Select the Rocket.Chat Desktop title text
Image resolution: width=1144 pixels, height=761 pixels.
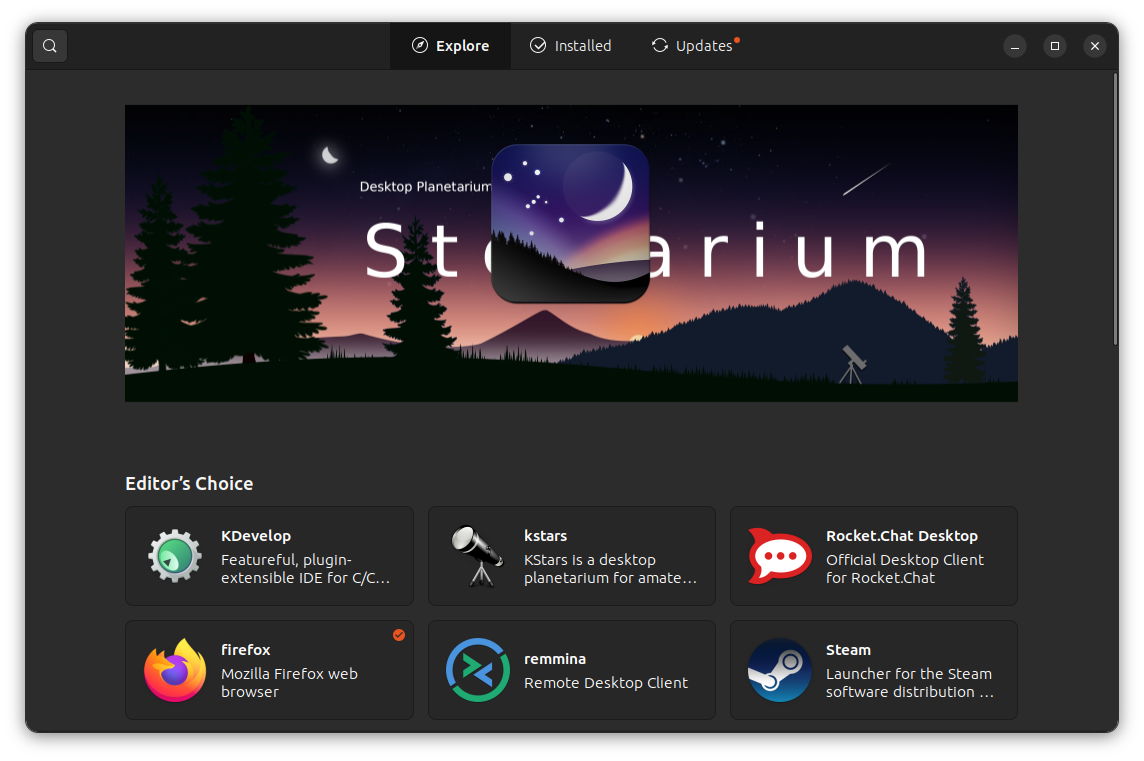(901, 536)
